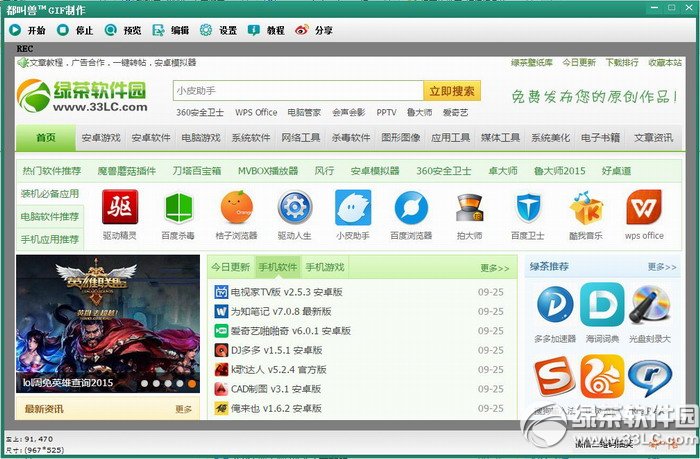Open 多多加速器 recommended icon
Image resolution: width=700 pixels, height=459 pixels.
coord(555,305)
